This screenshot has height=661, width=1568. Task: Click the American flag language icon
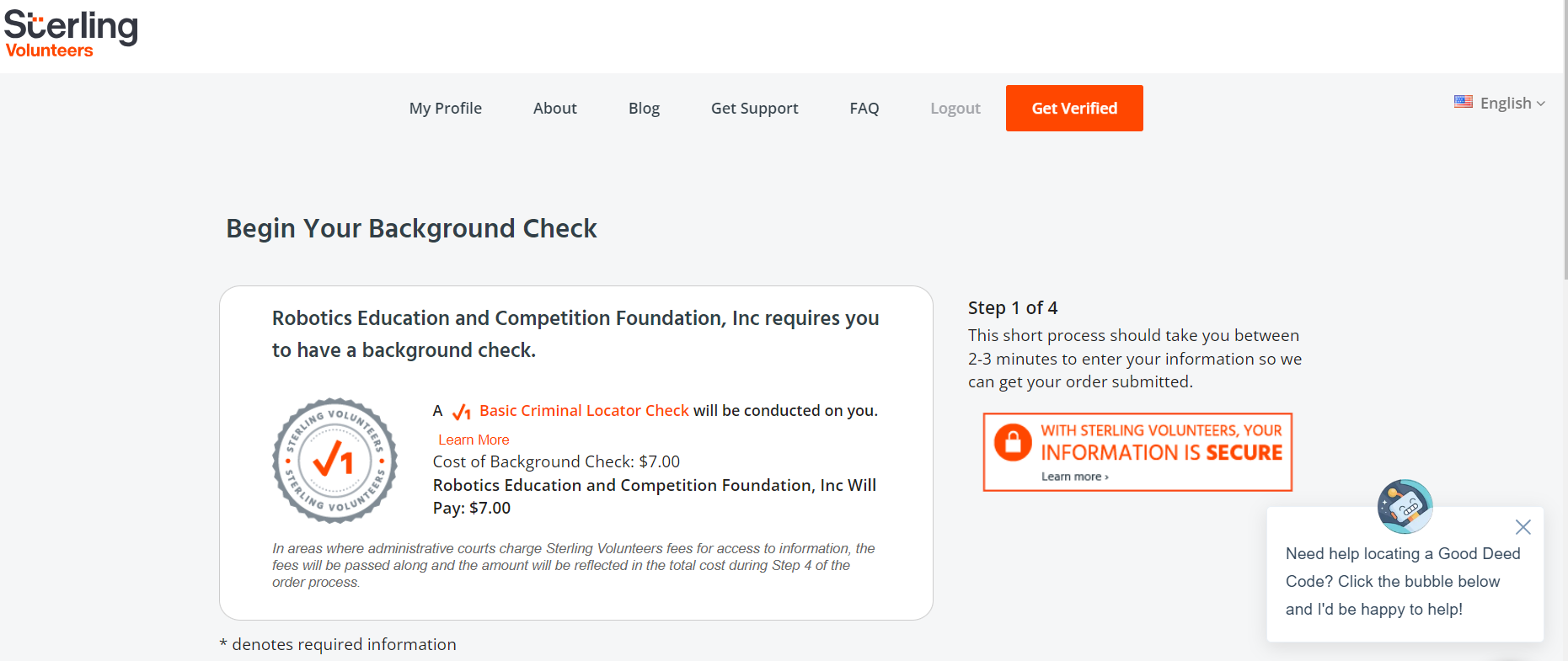pyautogui.click(x=1464, y=101)
